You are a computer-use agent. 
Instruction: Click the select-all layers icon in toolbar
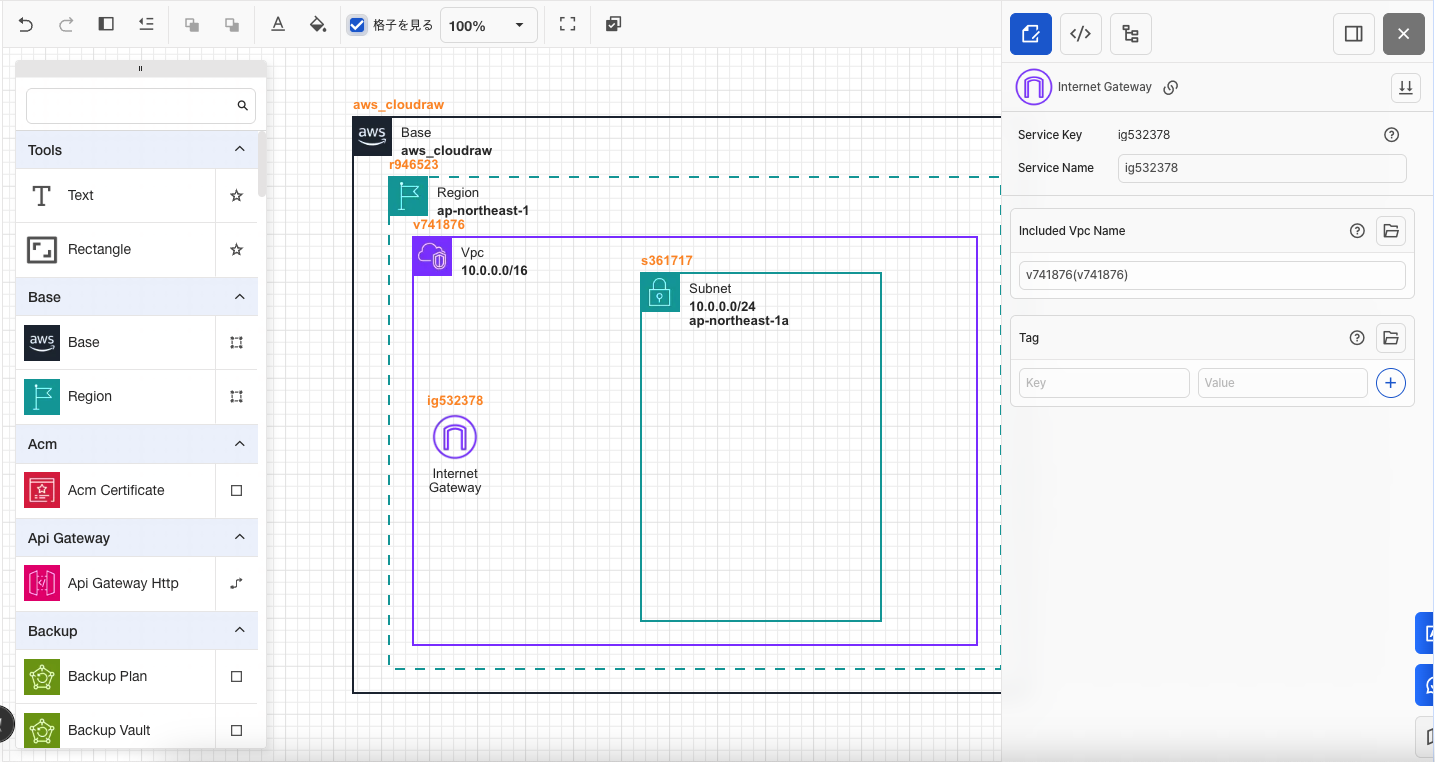tap(614, 25)
